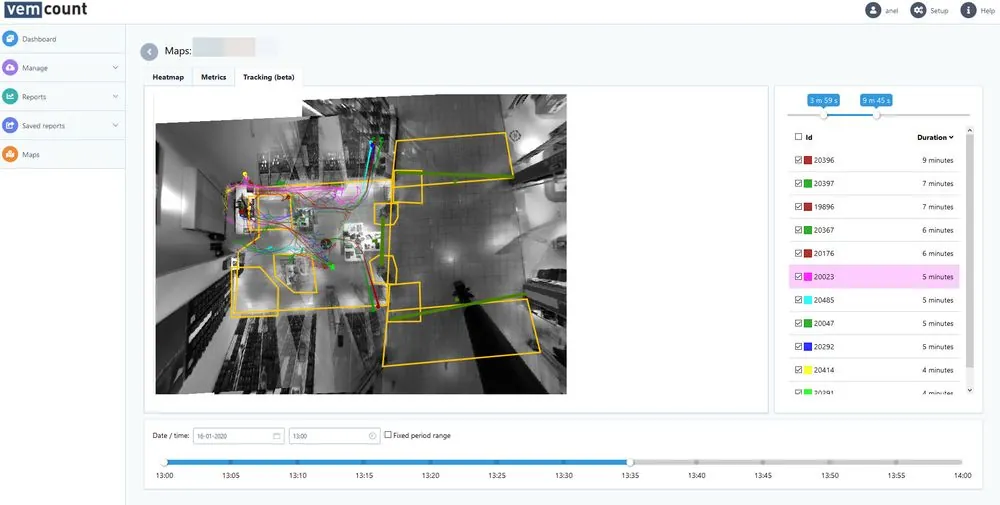Expand the Manage menu chevron
The height and width of the screenshot is (505, 1000).
click(x=115, y=68)
